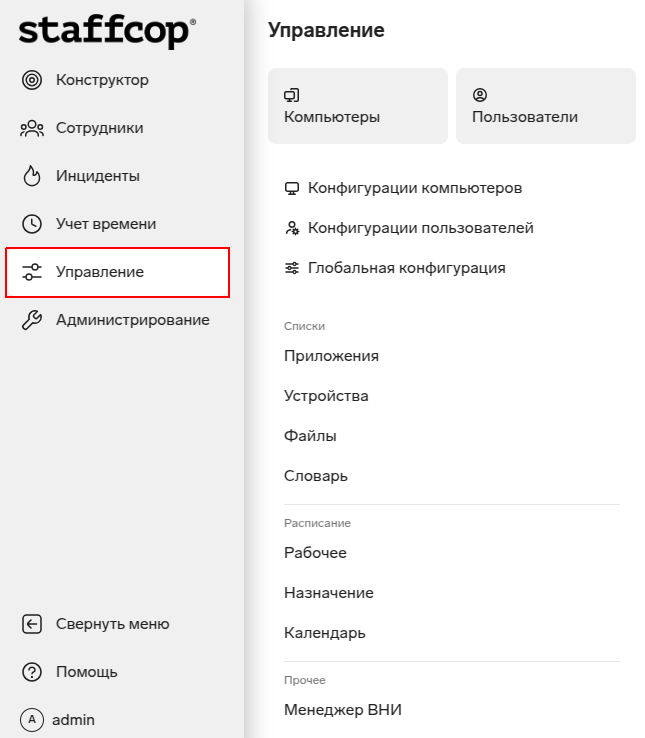This screenshot has width=645, height=738.
Task: Click the Помощь question mark icon
Action: [x=32, y=672]
